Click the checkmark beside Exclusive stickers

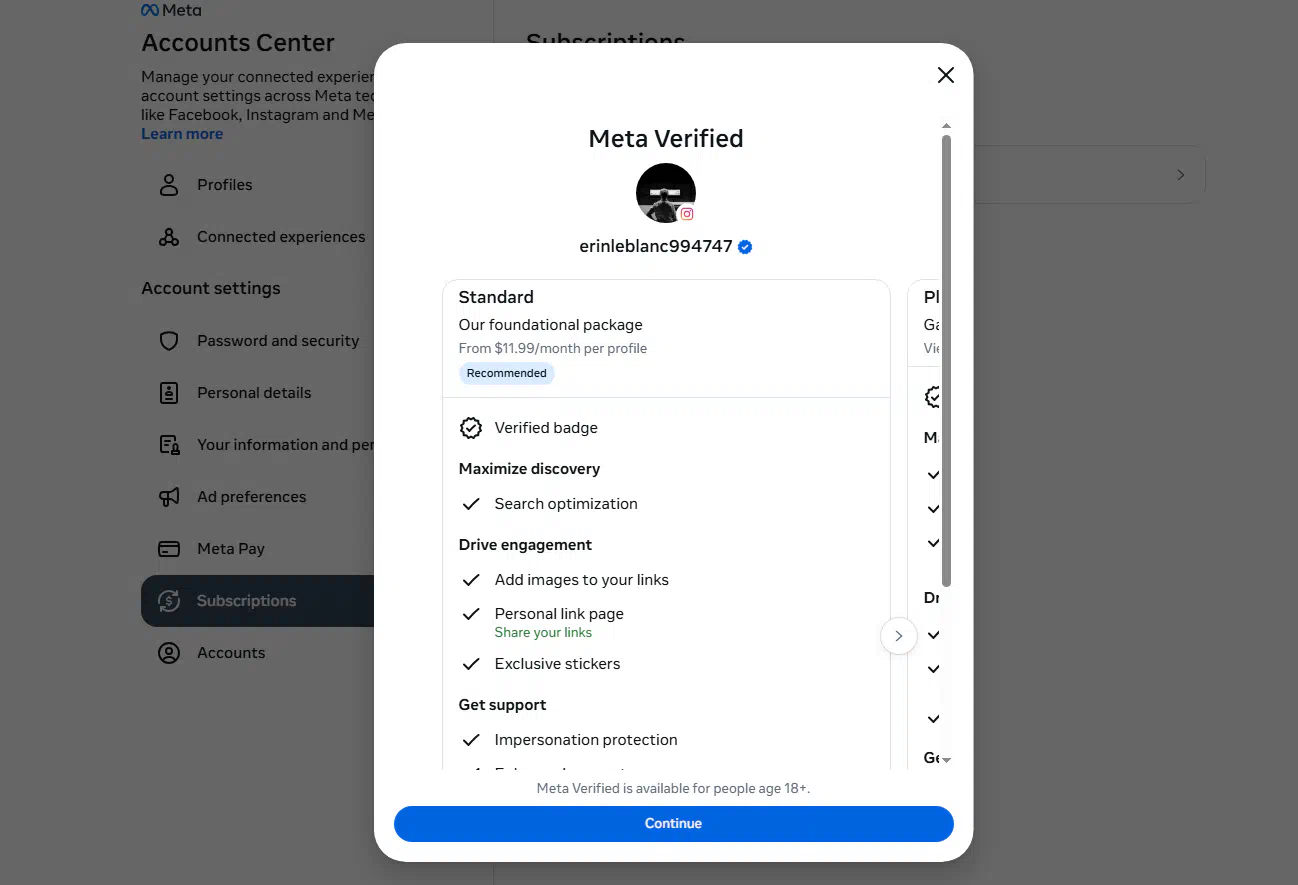pos(470,664)
